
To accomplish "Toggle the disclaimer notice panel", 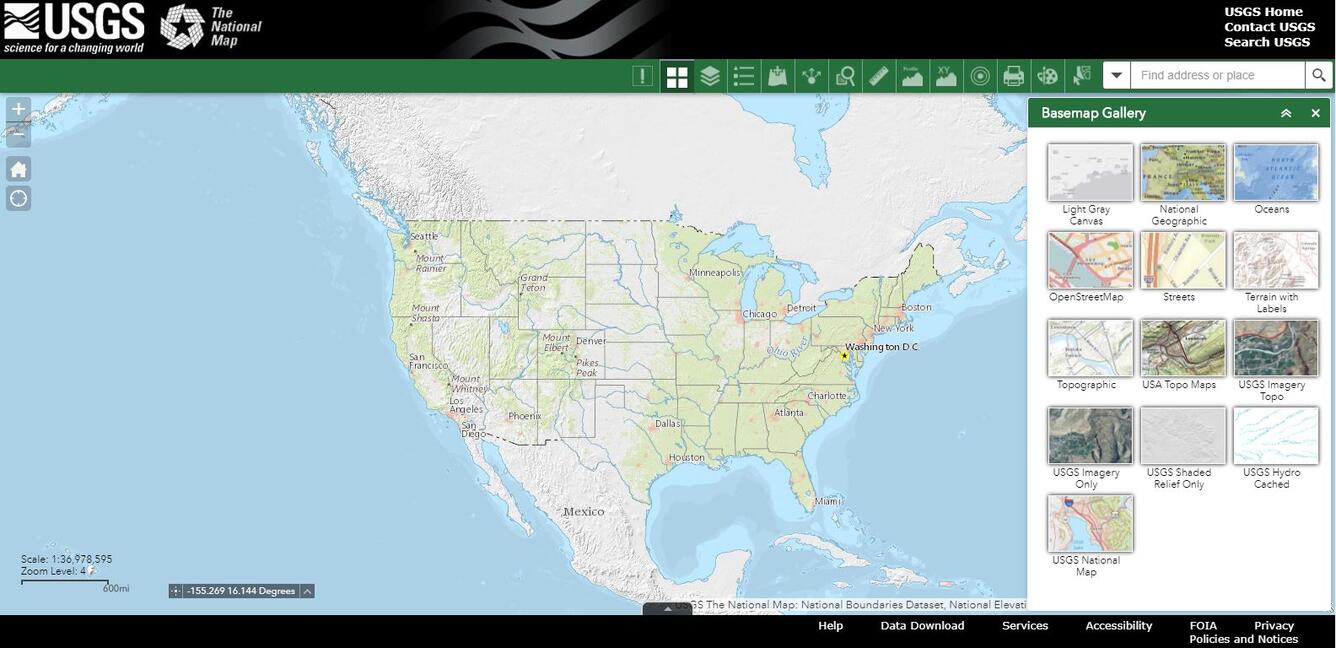I will tap(643, 75).
